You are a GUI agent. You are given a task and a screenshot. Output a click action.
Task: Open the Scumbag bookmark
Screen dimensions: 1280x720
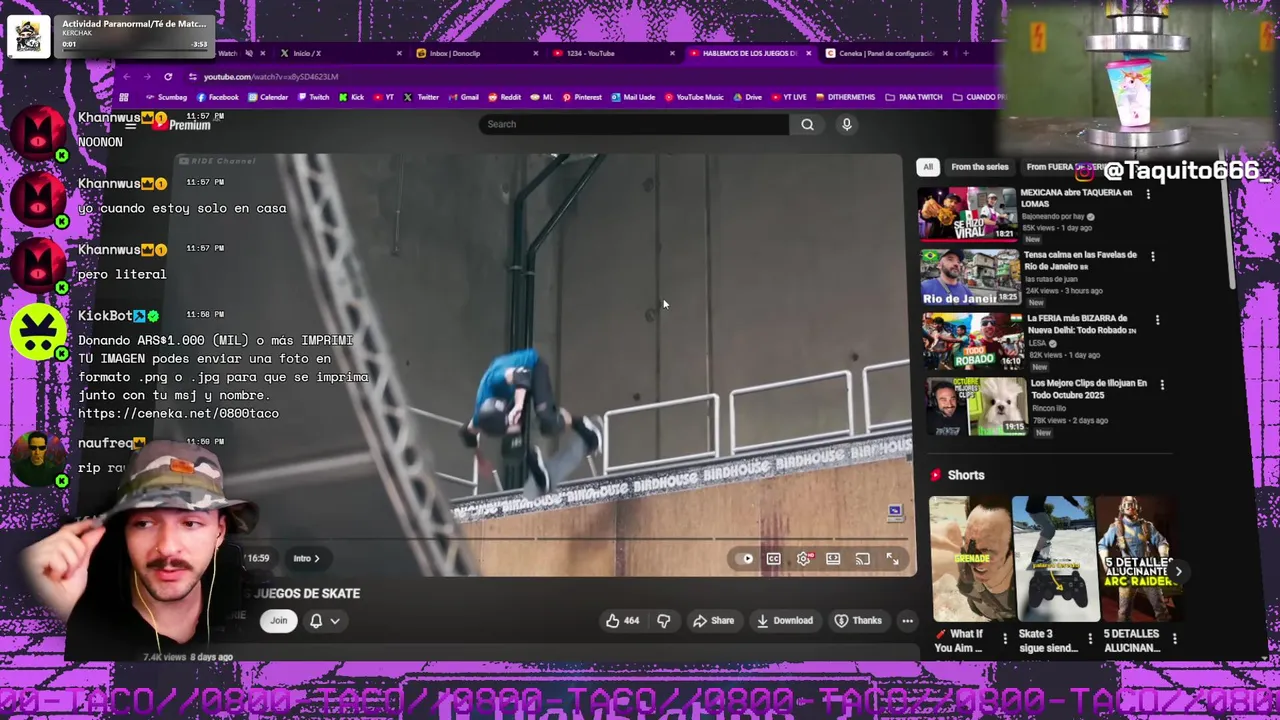(165, 97)
